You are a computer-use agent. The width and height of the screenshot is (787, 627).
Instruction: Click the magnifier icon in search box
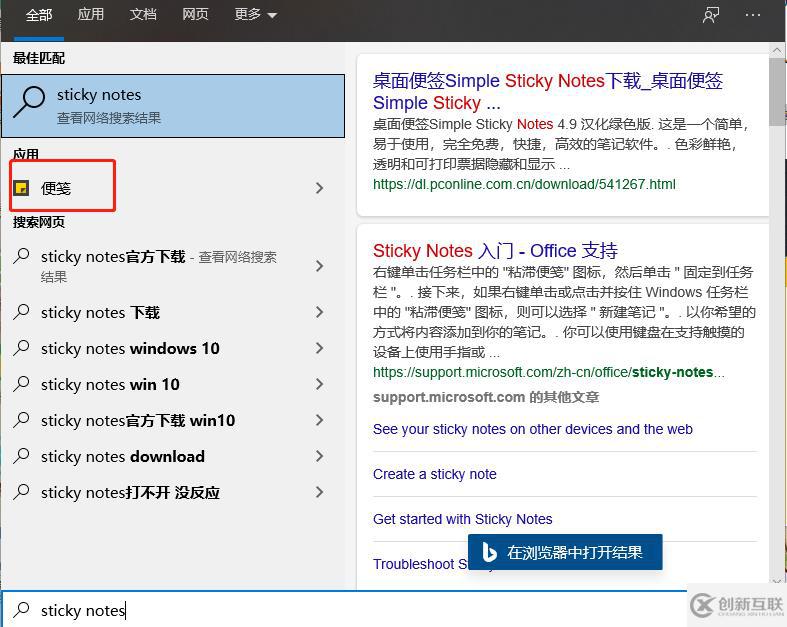(x=21, y=610)
